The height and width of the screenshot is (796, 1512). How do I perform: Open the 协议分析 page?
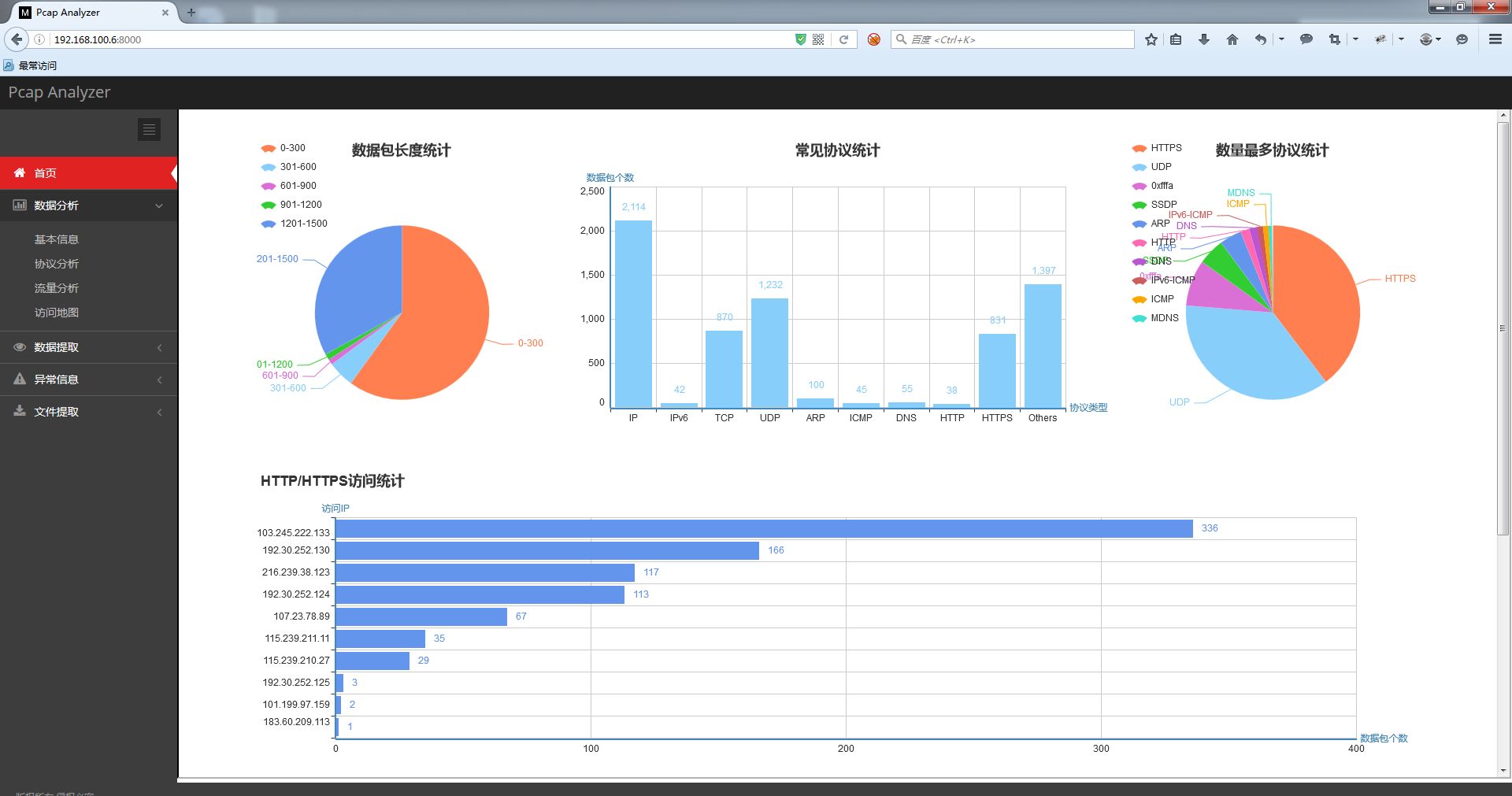(x=56, y=264)
